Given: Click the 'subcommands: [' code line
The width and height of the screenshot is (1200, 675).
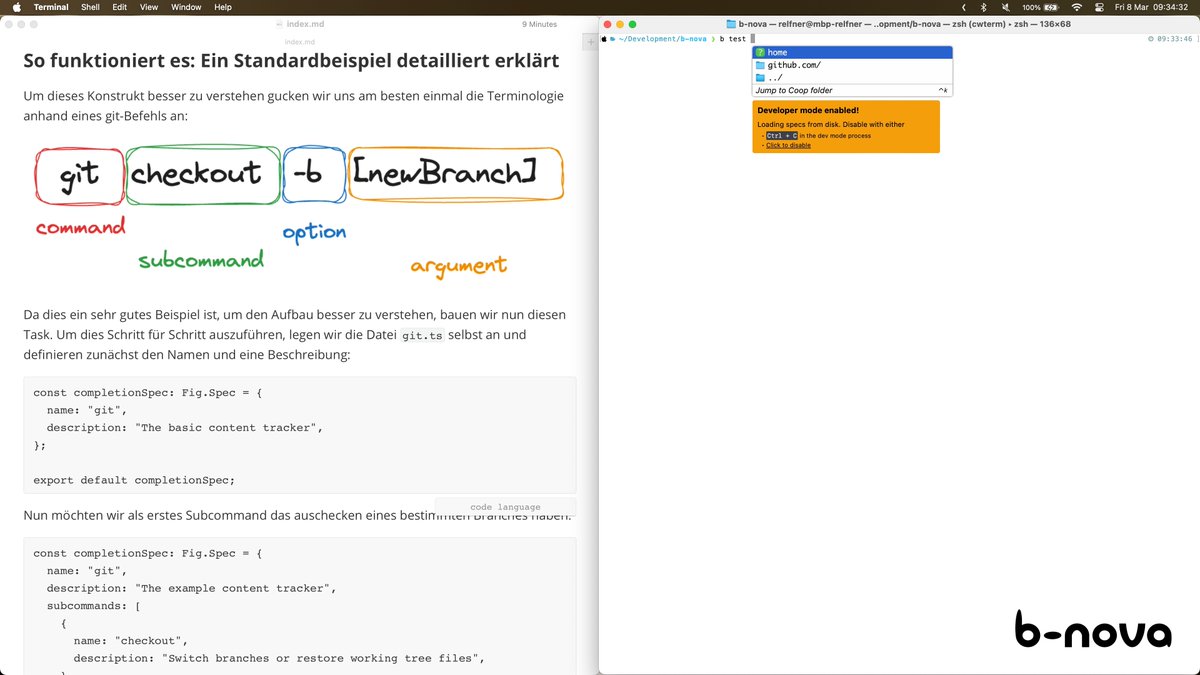Looking at the screenshot, I should point(94,606).
